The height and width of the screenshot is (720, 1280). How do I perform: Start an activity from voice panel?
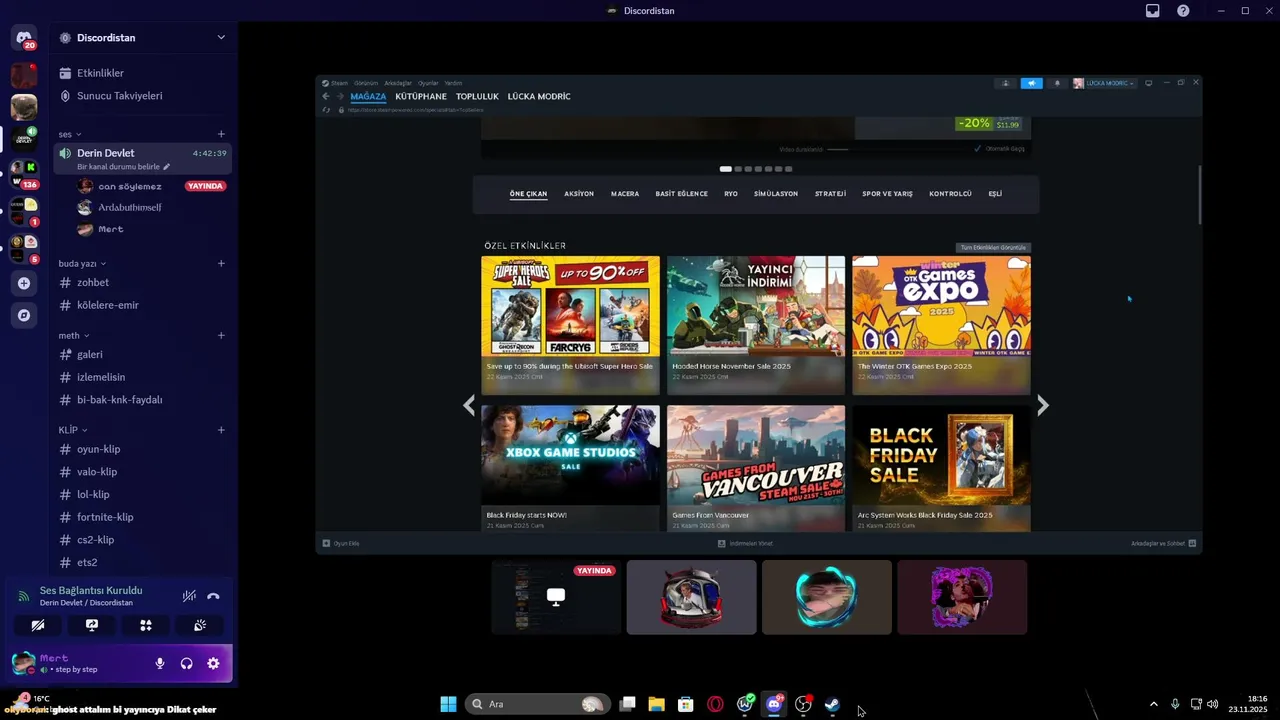[146, 625]
